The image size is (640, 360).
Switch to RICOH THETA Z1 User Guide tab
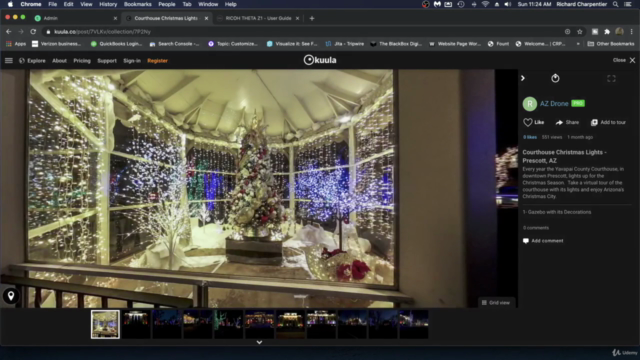pyautogui.click(x=258, y=18)
